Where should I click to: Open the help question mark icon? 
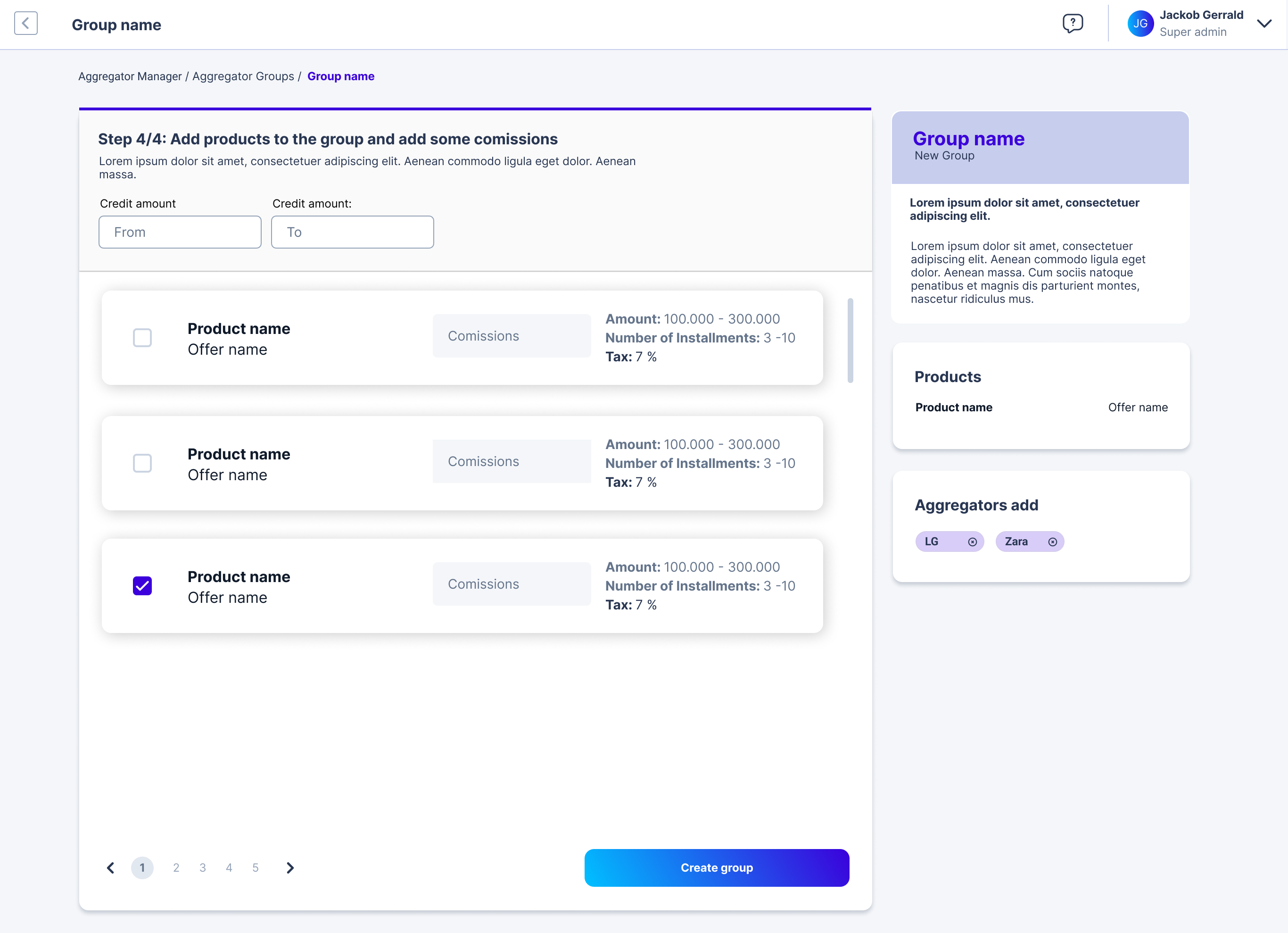tap(1072, 23)
